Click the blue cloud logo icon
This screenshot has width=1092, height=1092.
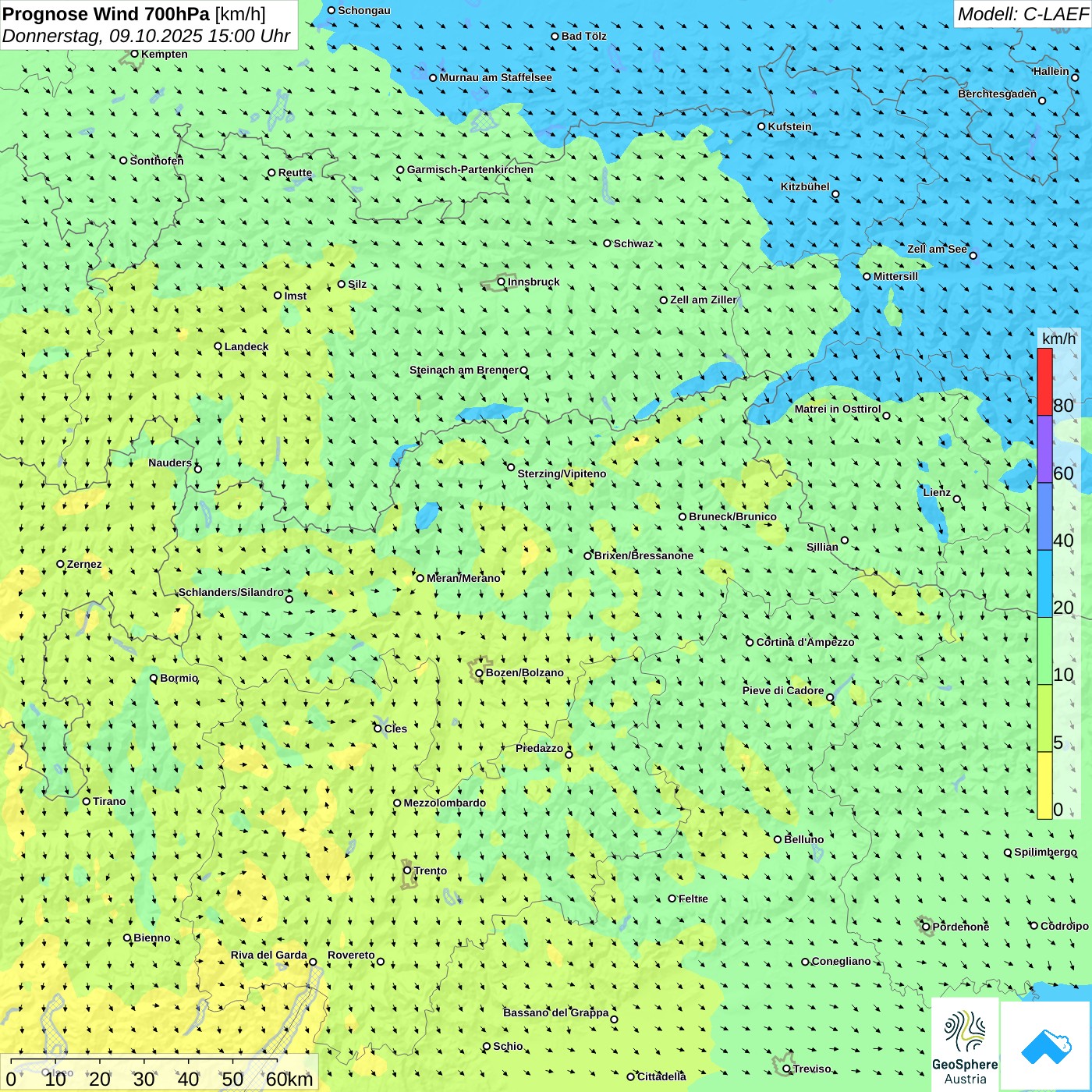tap(1046, 1046)
